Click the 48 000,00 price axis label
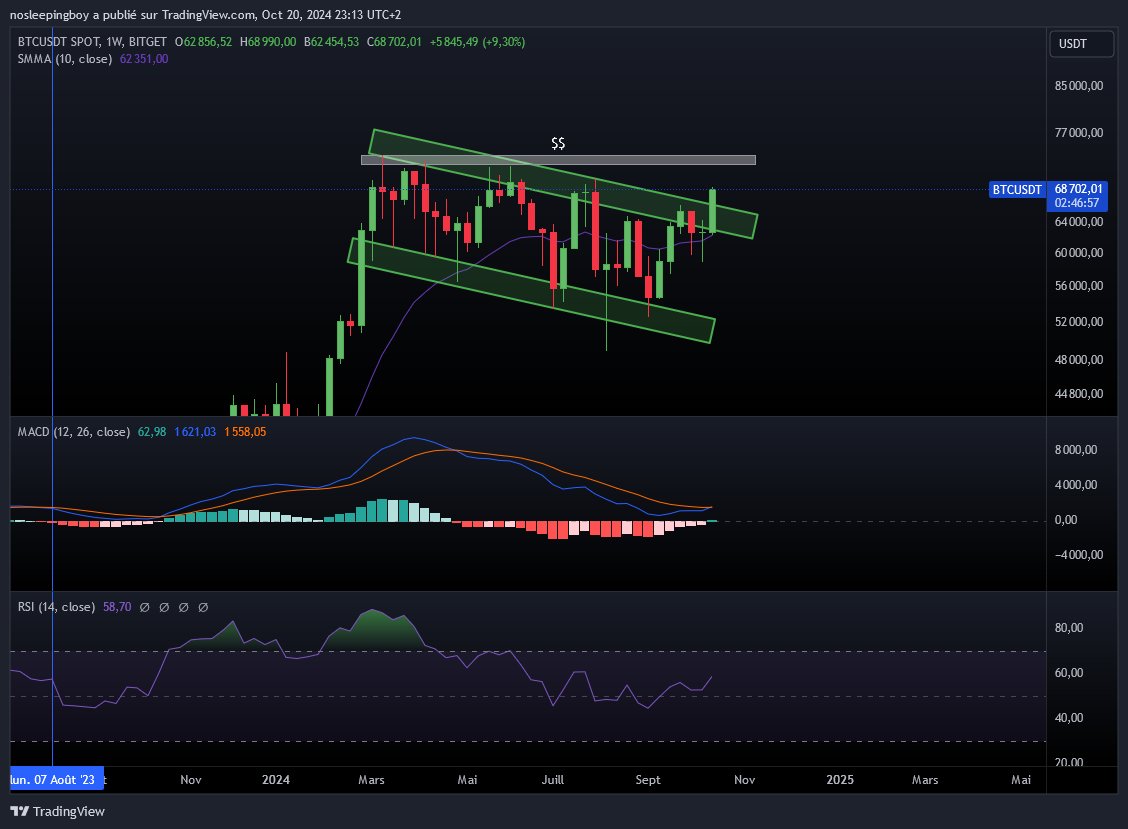 click(x=1078, y=360)
